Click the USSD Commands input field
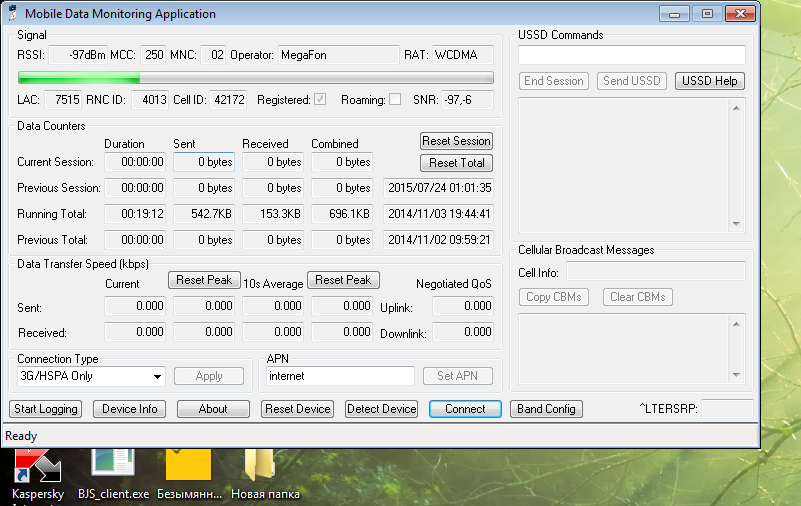This screenshot has width=801, height=506. coord(632,55)
